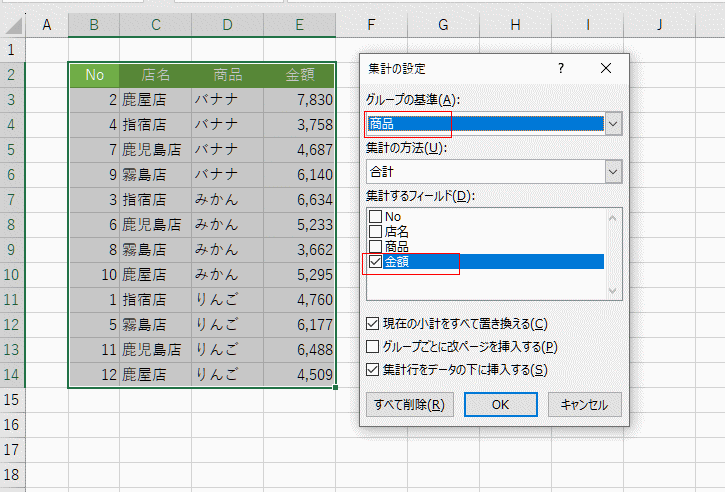Click cell with amount 6,488
The height and width of the screenshot is (492, 725).
(300, 350)
